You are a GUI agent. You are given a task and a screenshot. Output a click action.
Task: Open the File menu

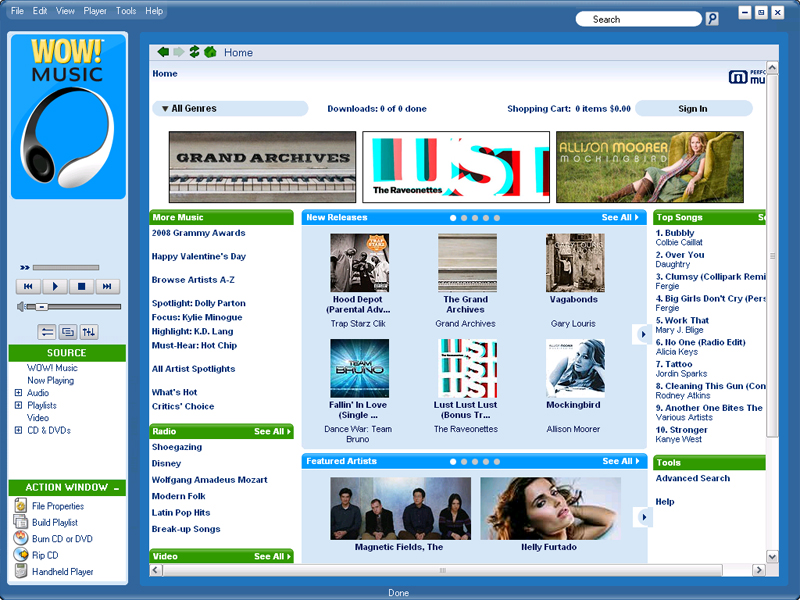(x=17, y=11)
